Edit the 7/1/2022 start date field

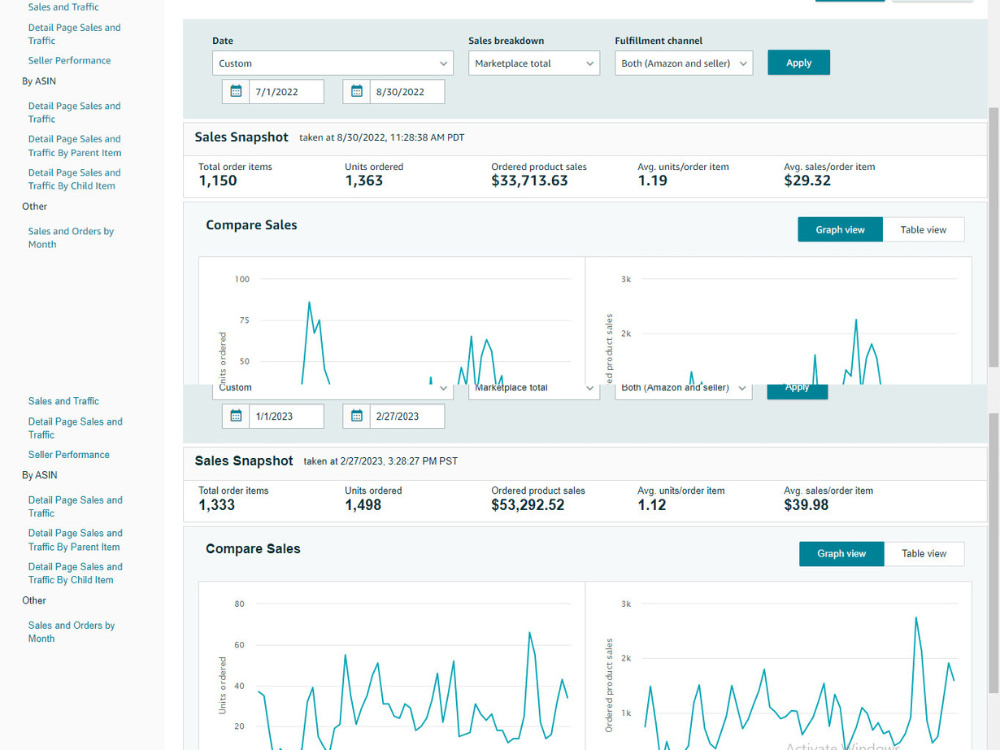click(286, 91)
